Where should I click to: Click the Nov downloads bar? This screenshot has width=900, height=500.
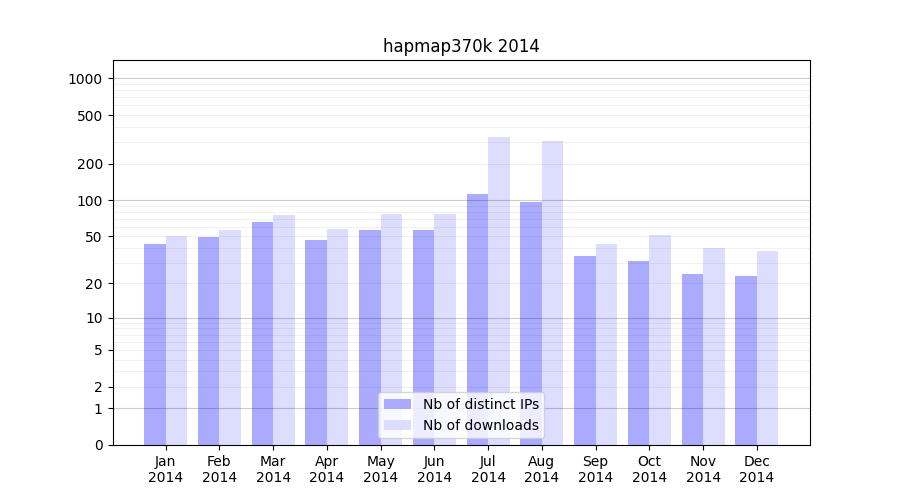point(714,346)
